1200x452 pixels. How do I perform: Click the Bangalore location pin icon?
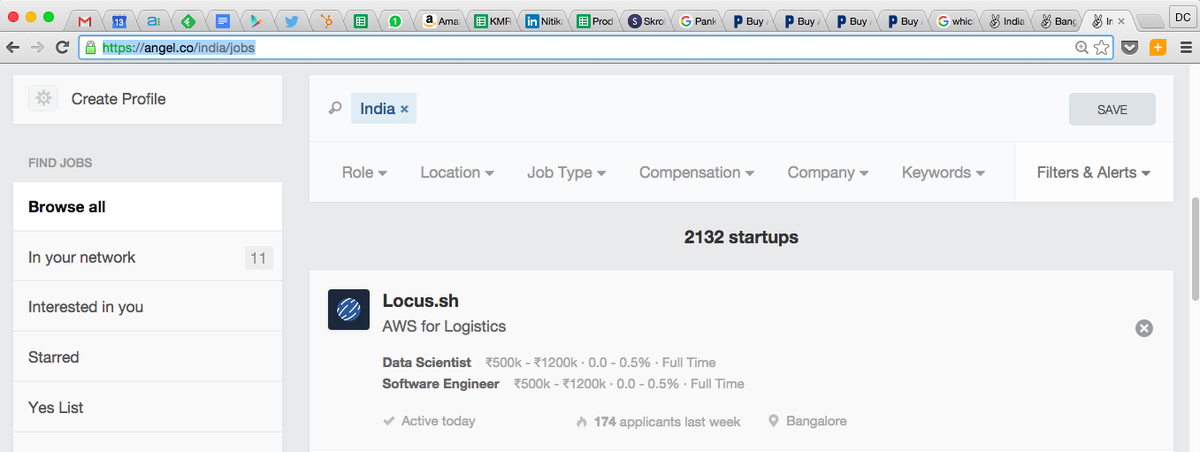[x=773, y=421]
